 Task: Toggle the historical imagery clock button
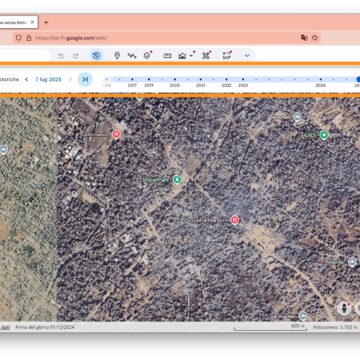pyautogui.click(x=96, y=56)
